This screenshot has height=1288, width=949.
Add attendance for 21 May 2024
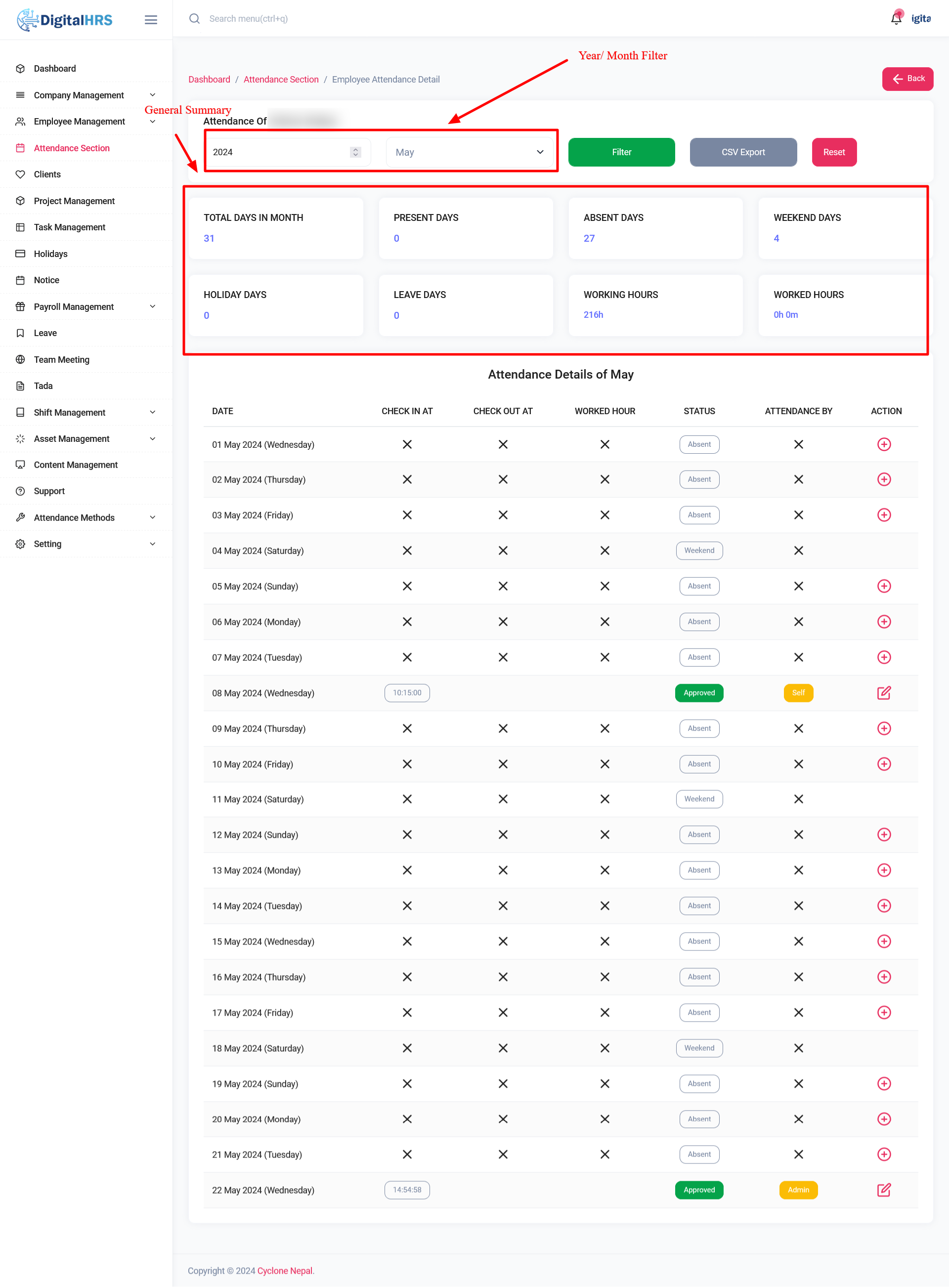click(884, 1154)
